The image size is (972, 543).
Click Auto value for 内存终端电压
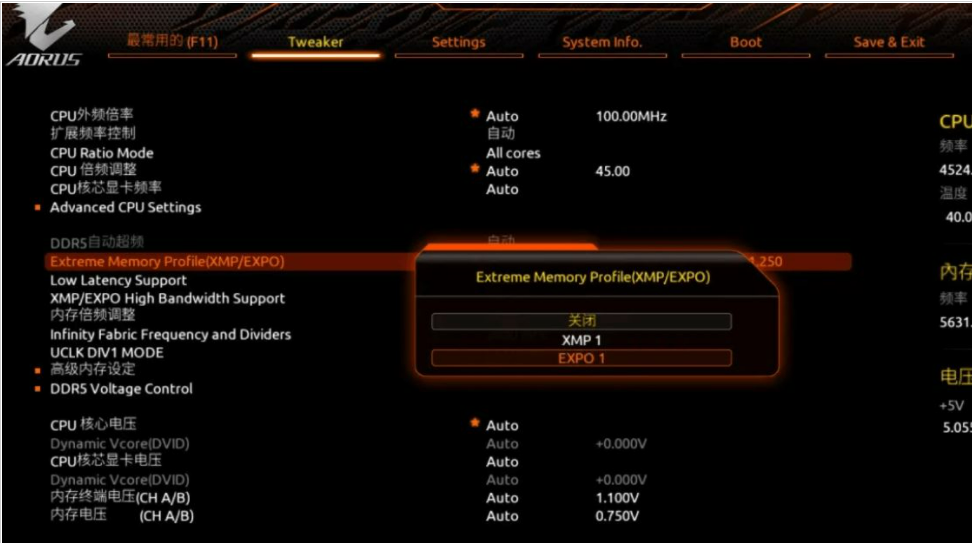point(502,498)
